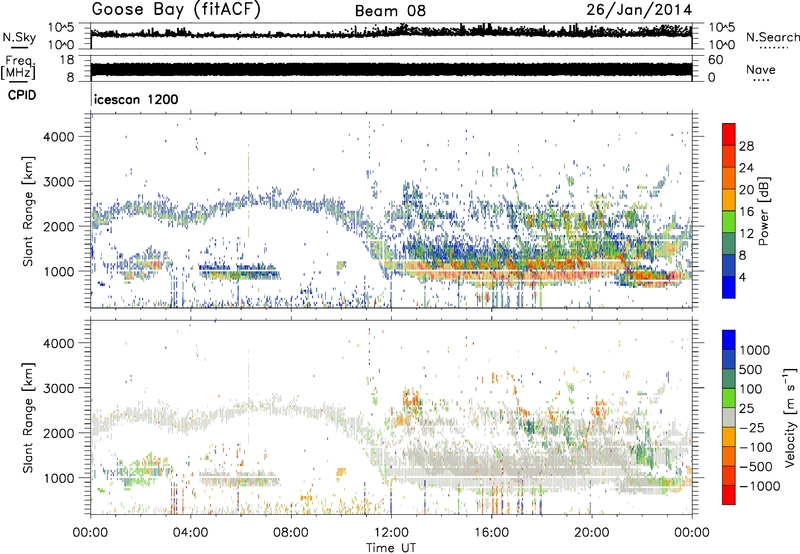Click the 'Goose Bay (fitACF)' title text
Viewport: 800px width, 554px height.
[x=176, y=10]
